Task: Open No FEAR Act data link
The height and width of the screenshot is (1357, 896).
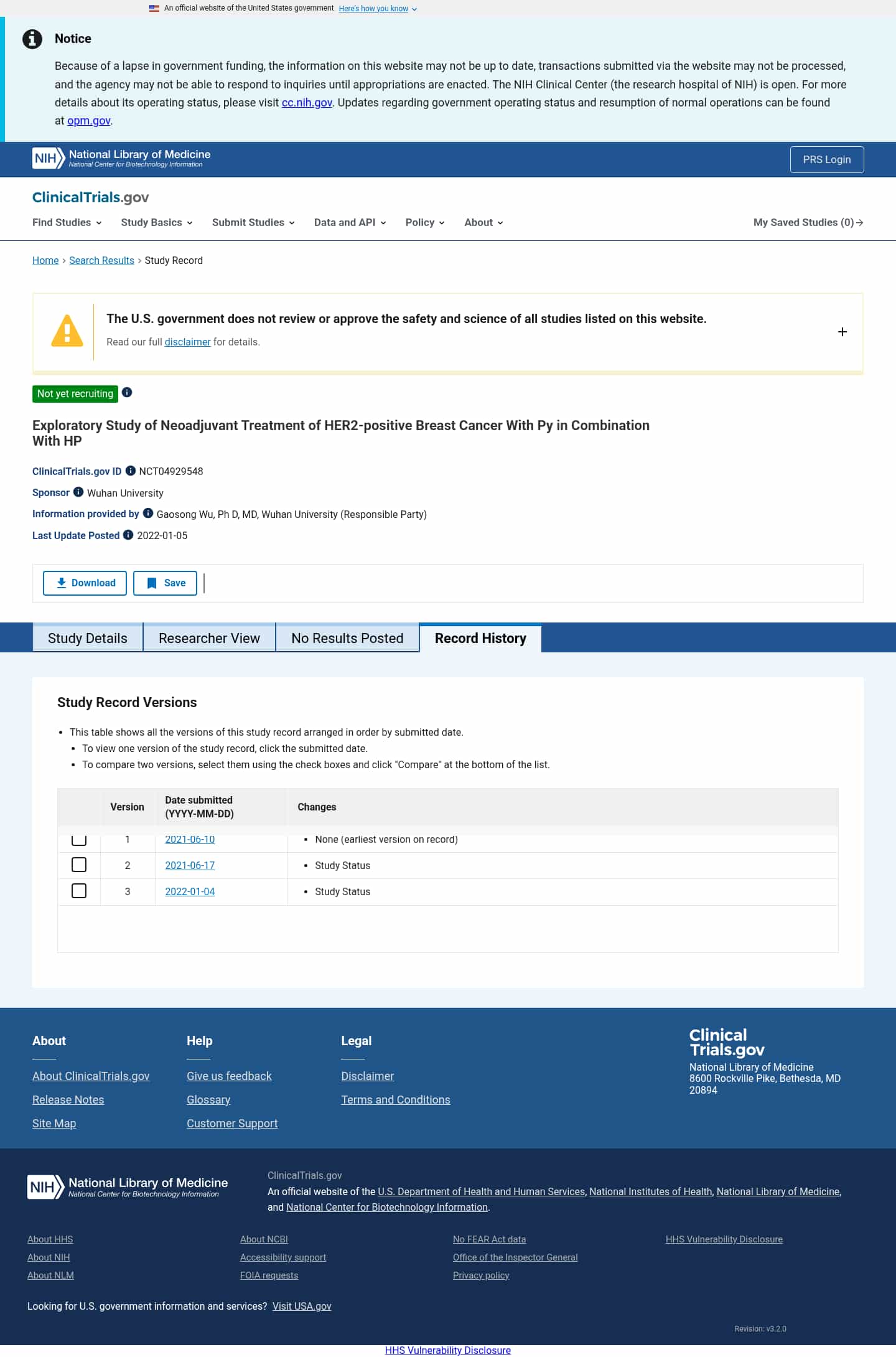Action: pyautogui.click(x=490, y=1239)
